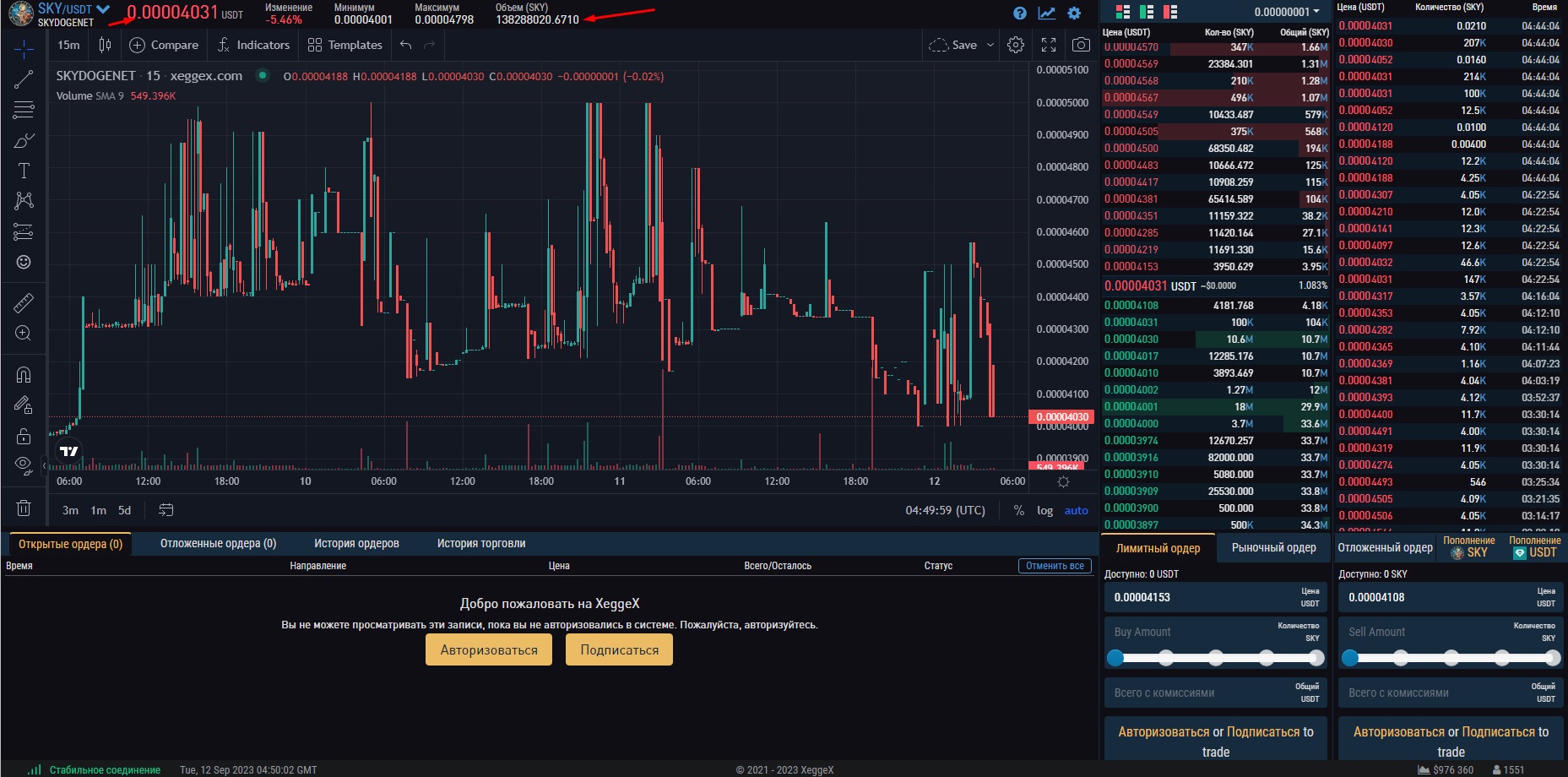
Task: Toggle magnet mode for drawings
Action: tap(24, 374)
